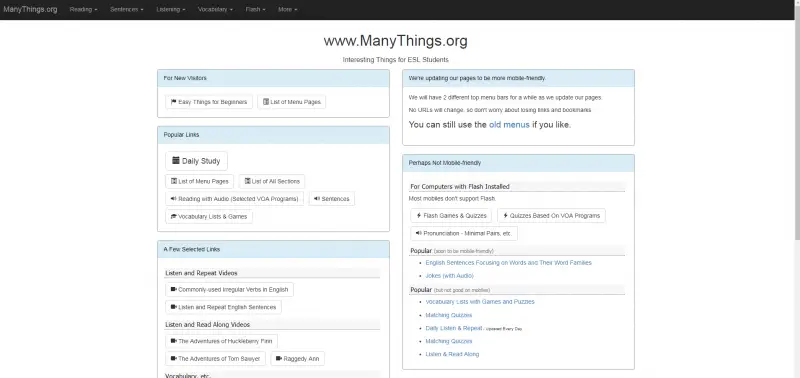Click lightning icon on Flash Games & Quizzes
The image size is (800, 378).
click(419, 216)
